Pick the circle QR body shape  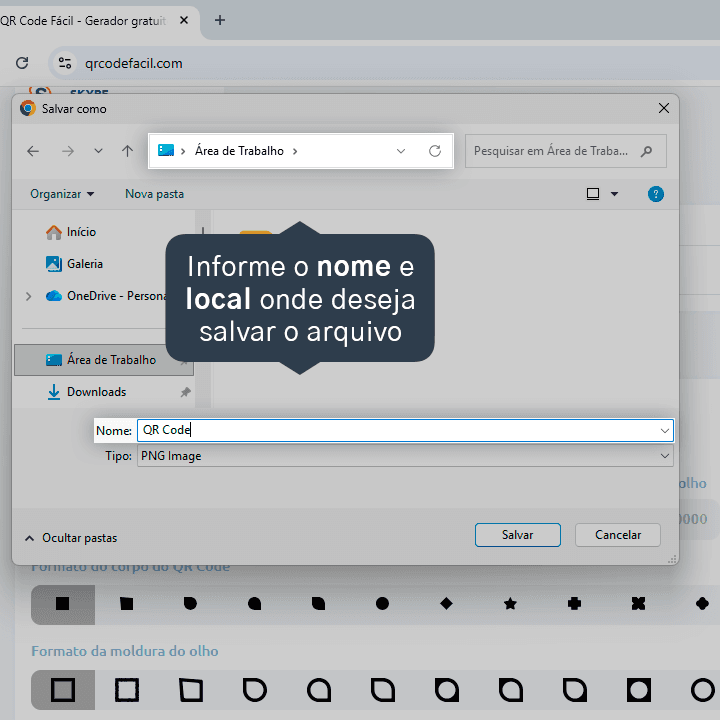point(382,604)
